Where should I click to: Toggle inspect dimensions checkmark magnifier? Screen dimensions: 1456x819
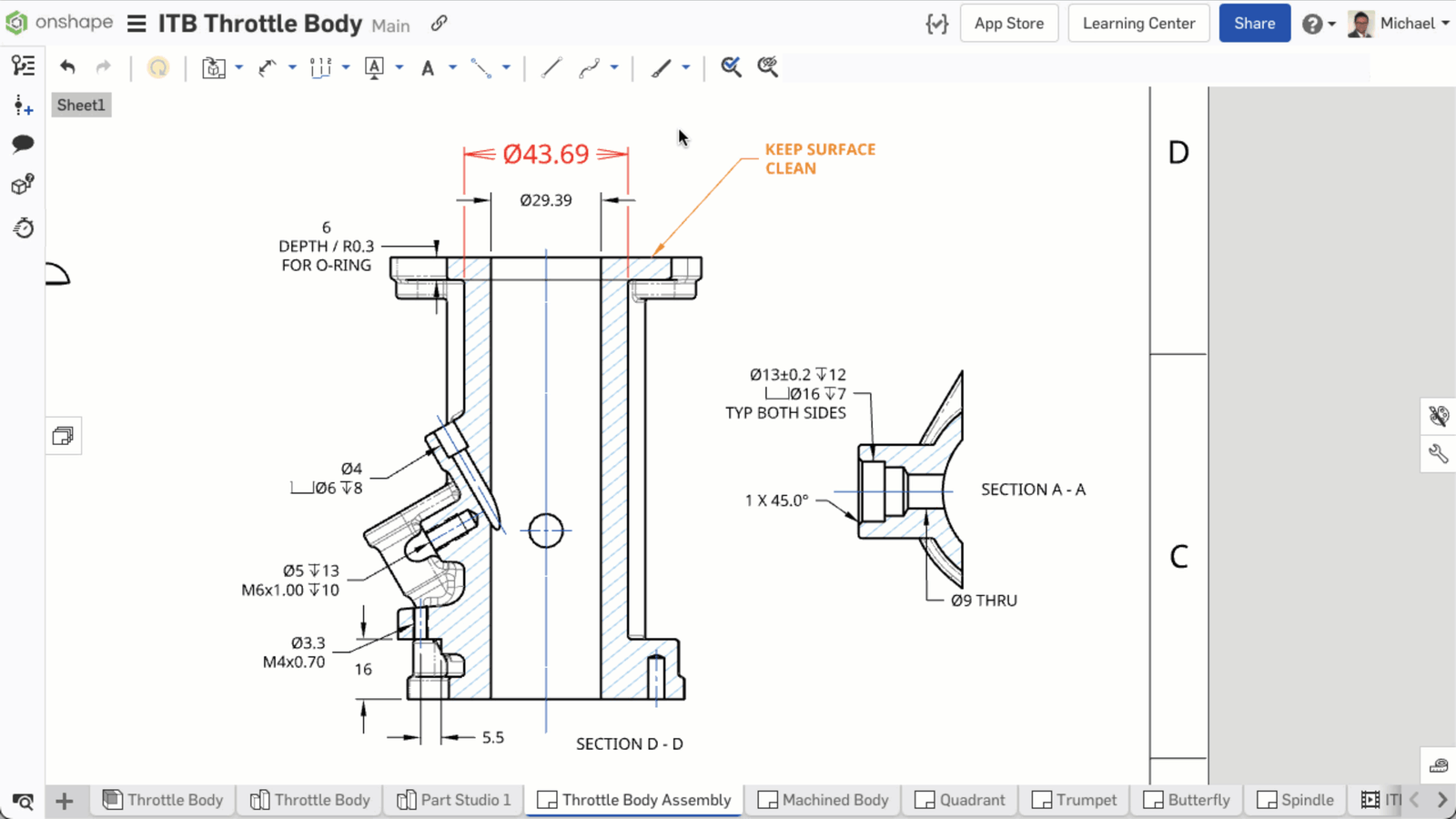731,67
